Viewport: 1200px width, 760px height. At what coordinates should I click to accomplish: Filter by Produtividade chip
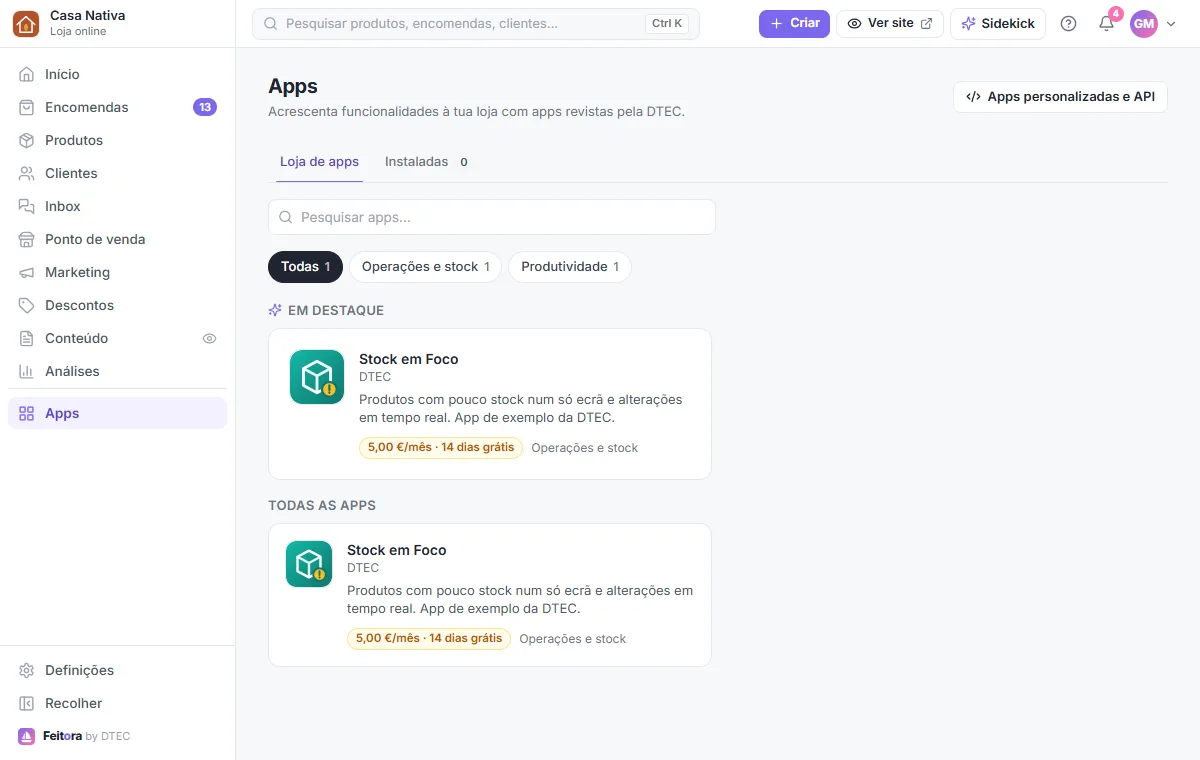[570, 267]
